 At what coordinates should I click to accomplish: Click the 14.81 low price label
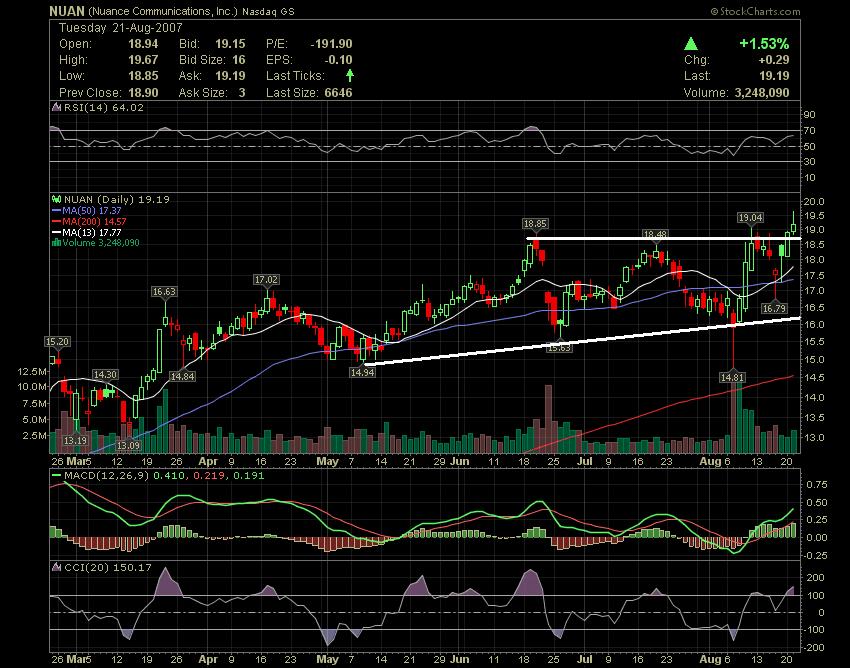point(732,377)
